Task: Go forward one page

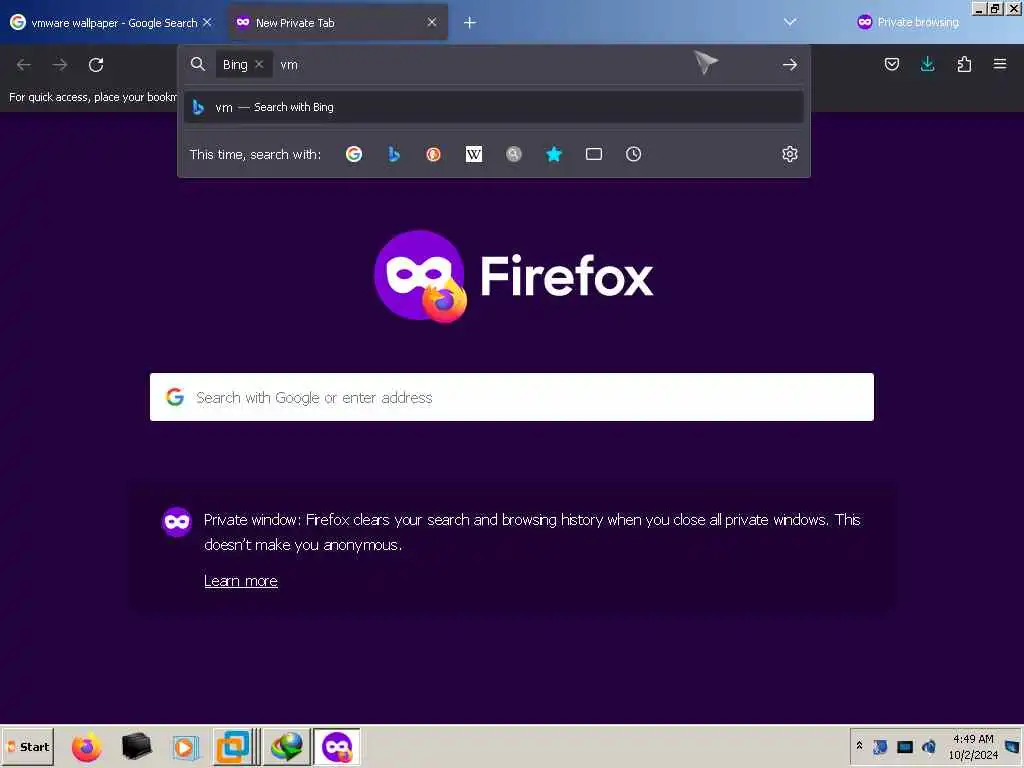Action: point(60,65)
